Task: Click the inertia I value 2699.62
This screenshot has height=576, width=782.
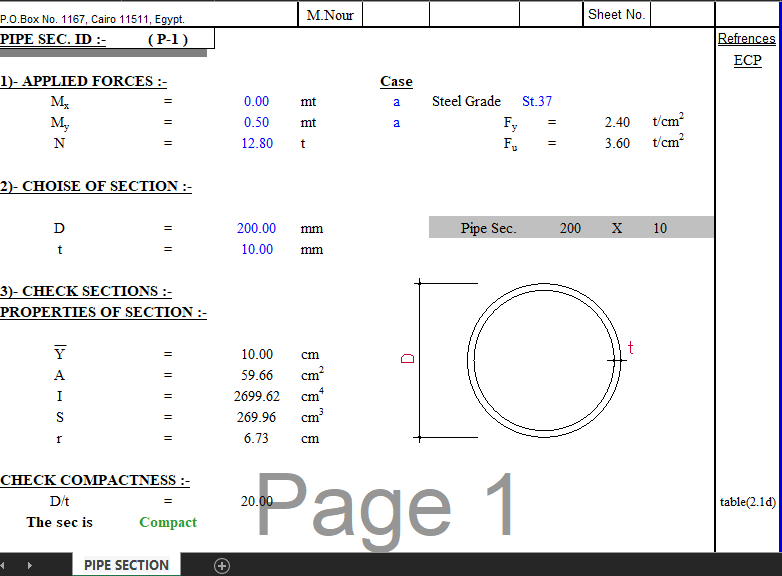Action: pyautogui.click(x=256, y=396)
